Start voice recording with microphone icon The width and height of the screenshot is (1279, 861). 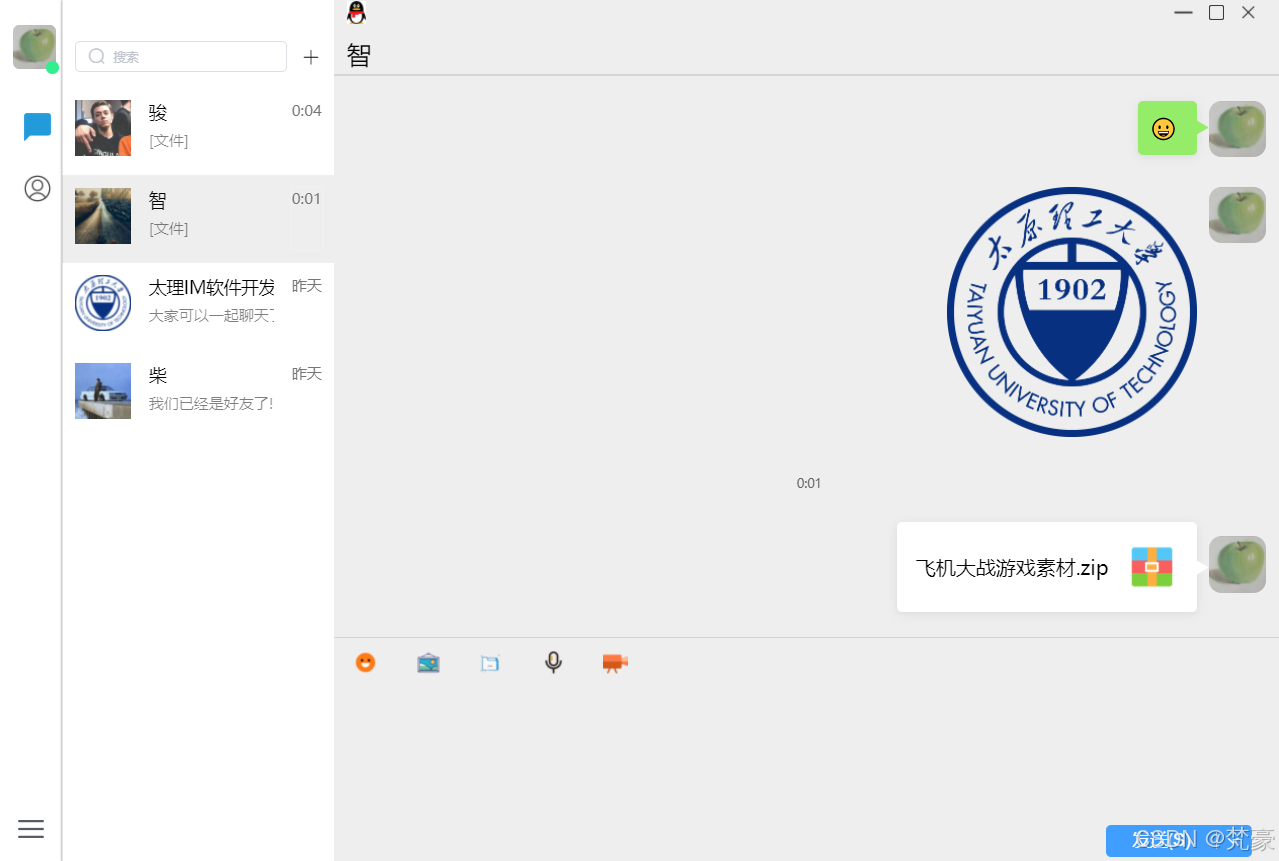pyautogui.click(x=553, y=662)
